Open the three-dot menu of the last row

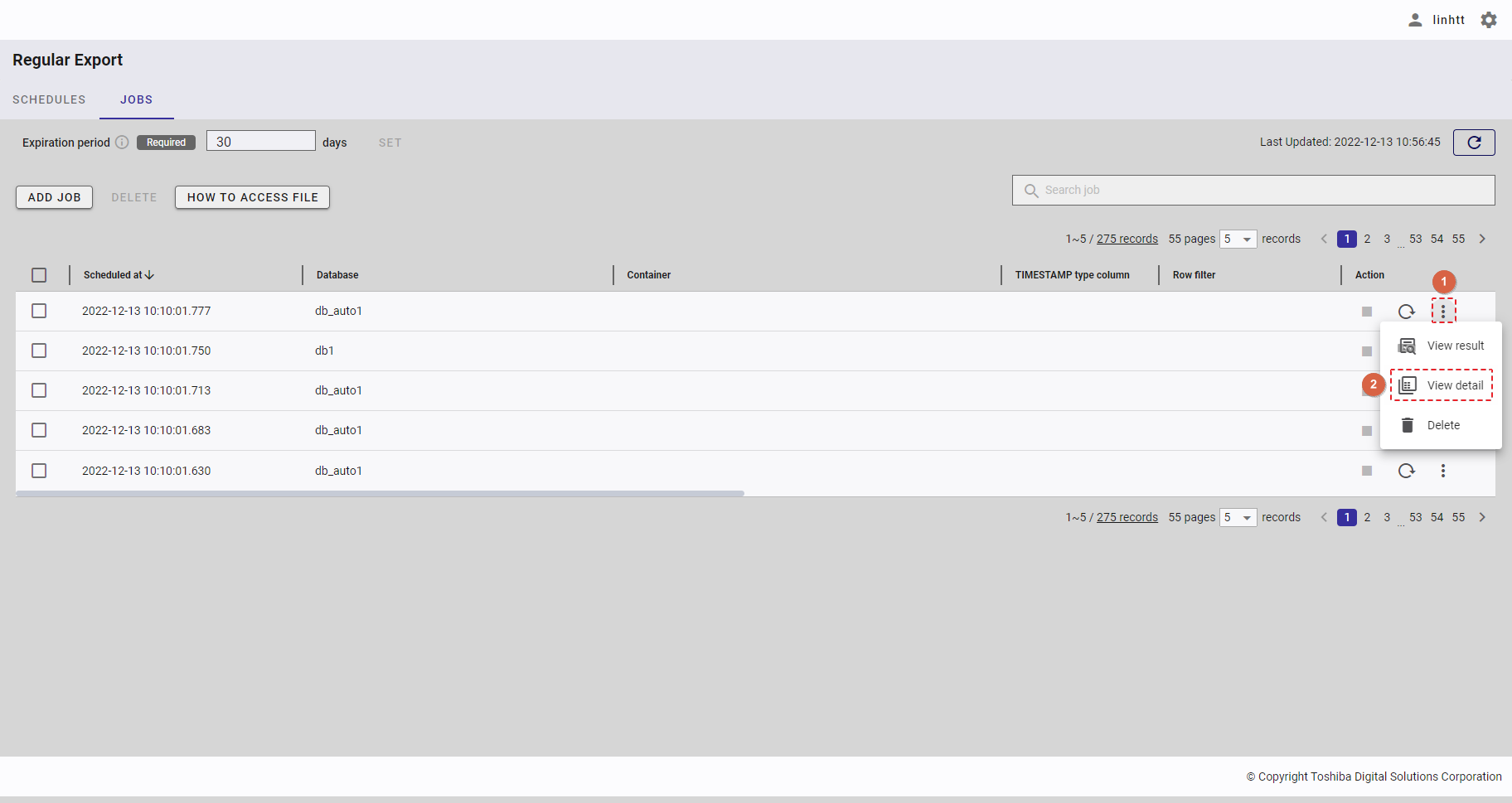pyautogui.click(x=1442, y=471)
